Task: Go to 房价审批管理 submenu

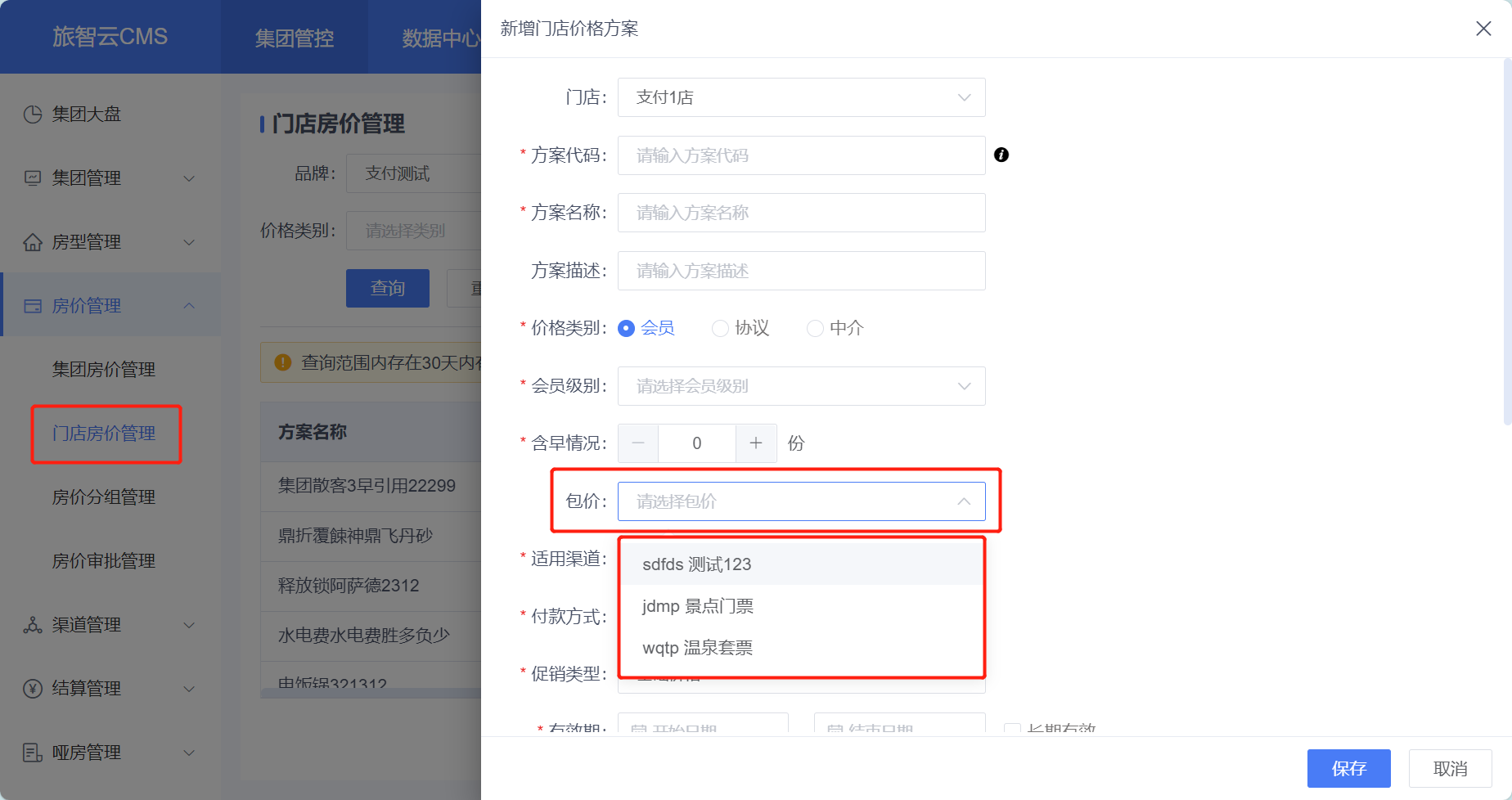Action: coord(104,561)
